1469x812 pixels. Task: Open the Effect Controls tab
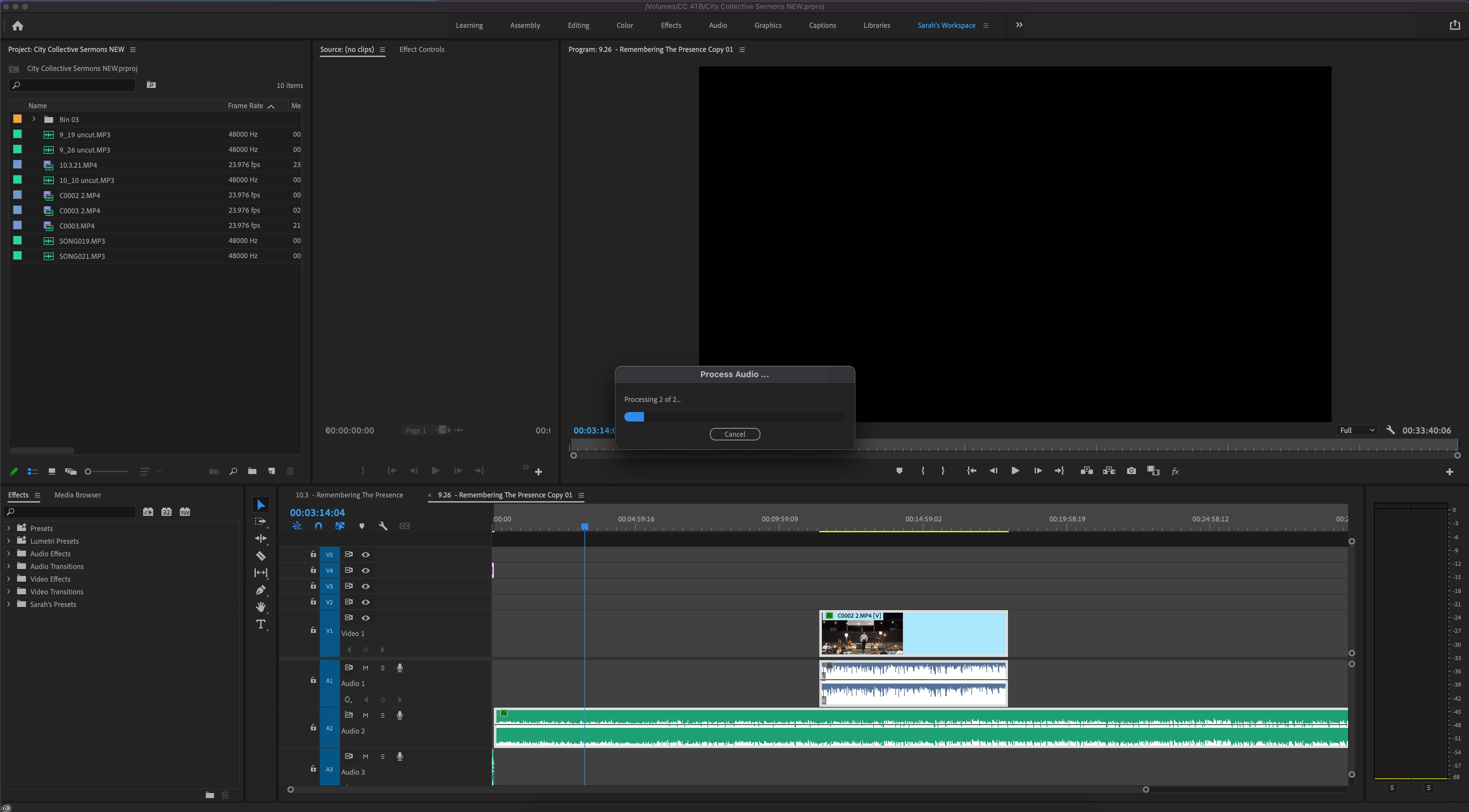click(x=421, y=50)
